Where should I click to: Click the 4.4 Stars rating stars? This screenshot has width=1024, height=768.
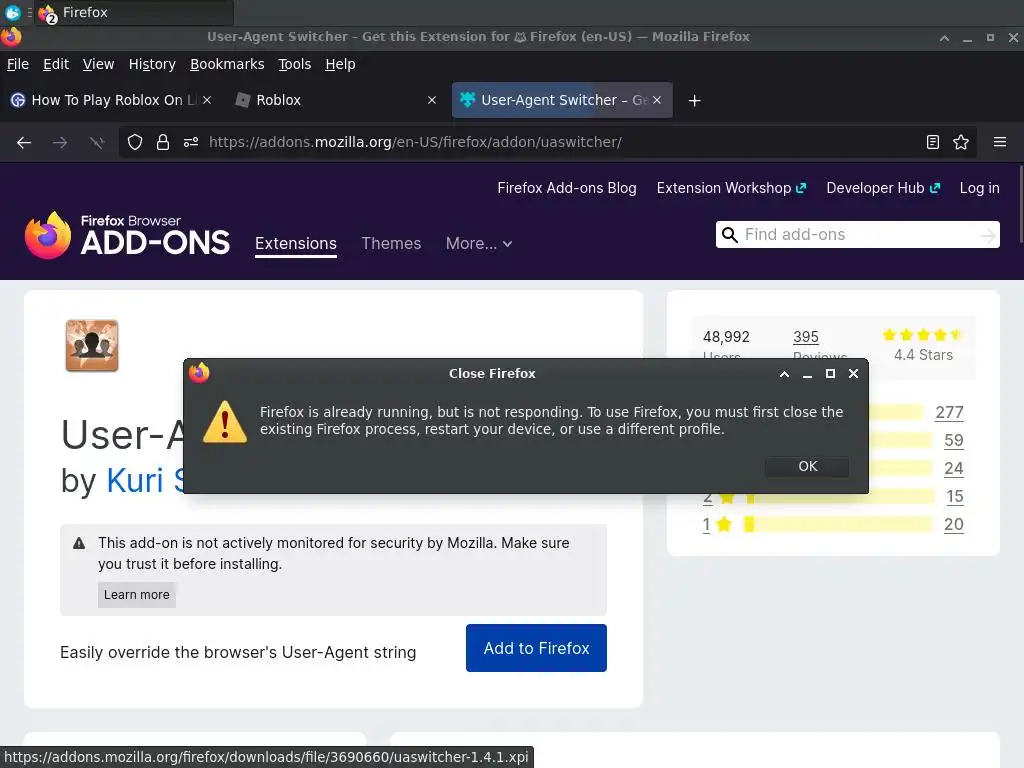pyautogui.click(x=922, y=335)
